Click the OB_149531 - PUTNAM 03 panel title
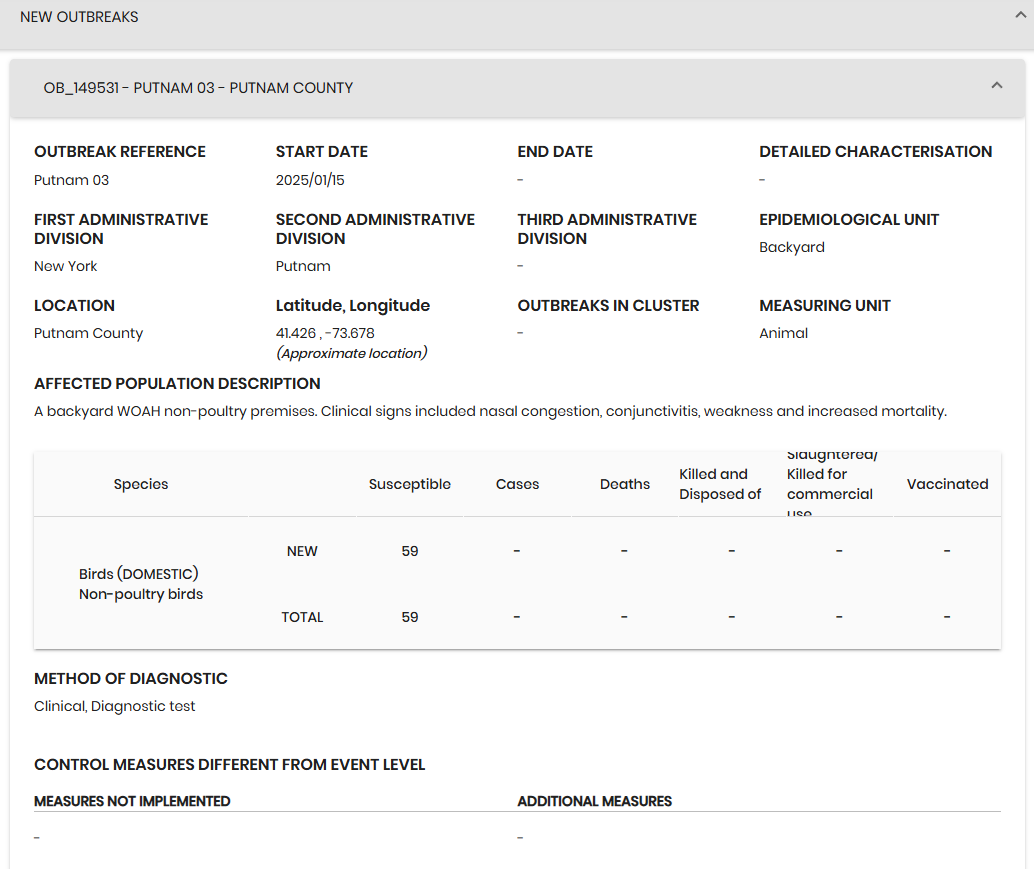Viewport: 1034px width, 869px height. tap(198, 88)
